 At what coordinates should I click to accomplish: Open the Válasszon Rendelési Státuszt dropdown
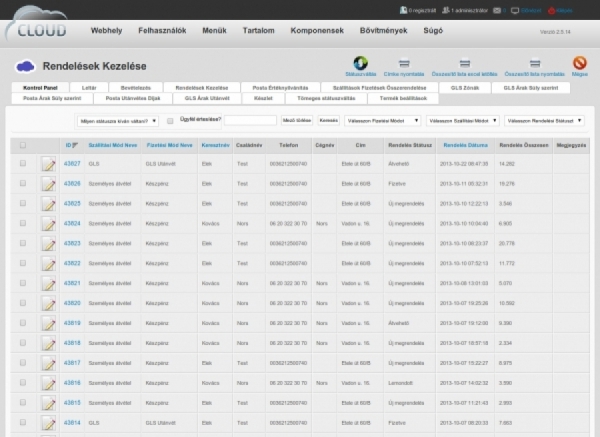[544, 121]
